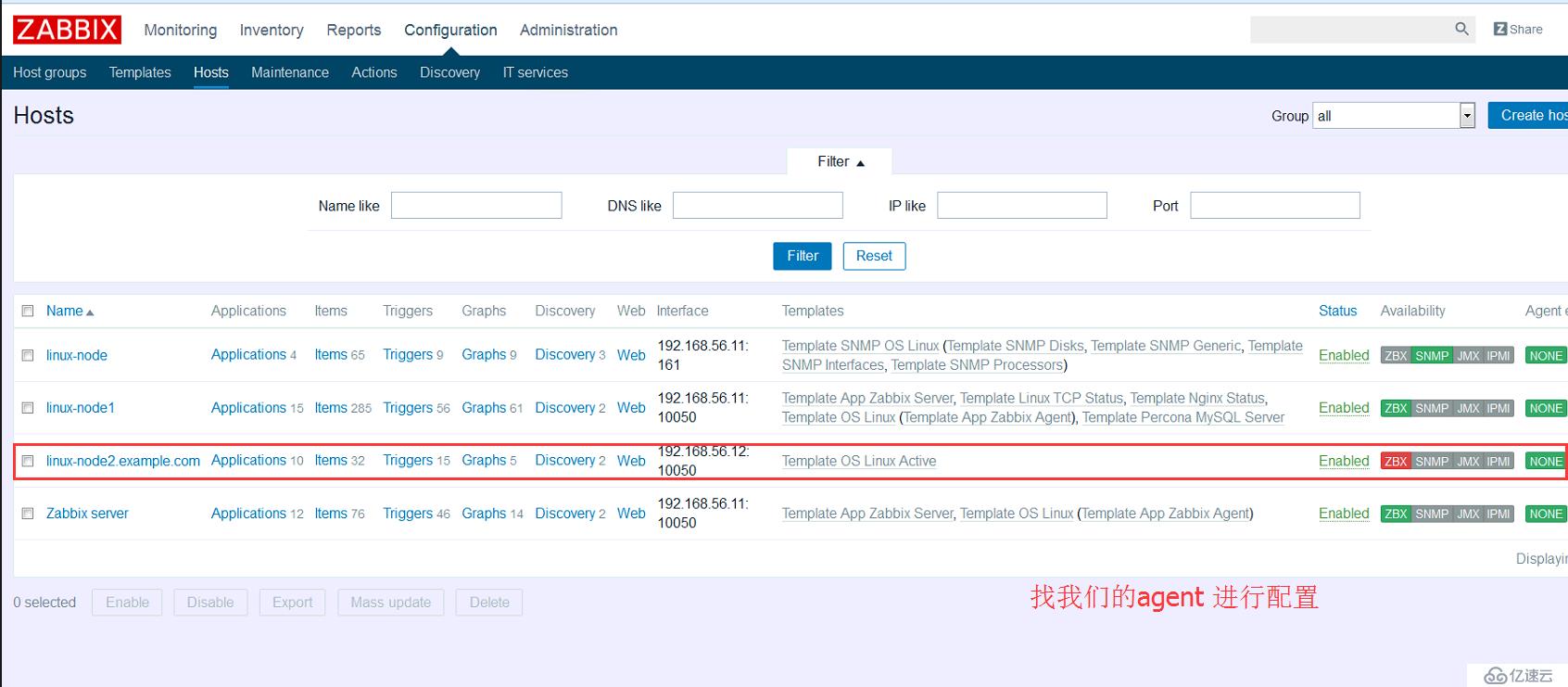The image size is (1568, 687).
Task: Open Template Percona MySQL Server link
Action: (1183, 417)
